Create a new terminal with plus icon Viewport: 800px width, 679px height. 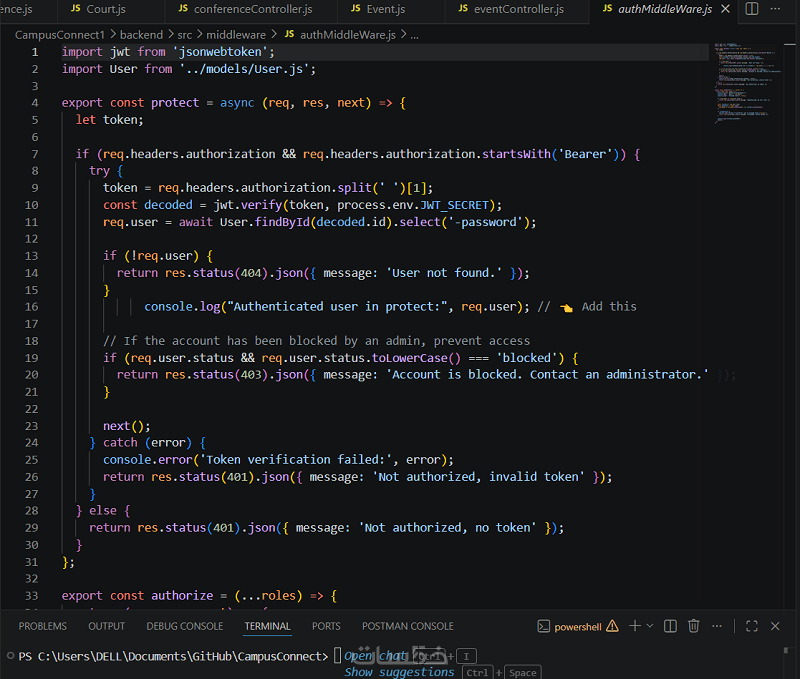(635, 626)
